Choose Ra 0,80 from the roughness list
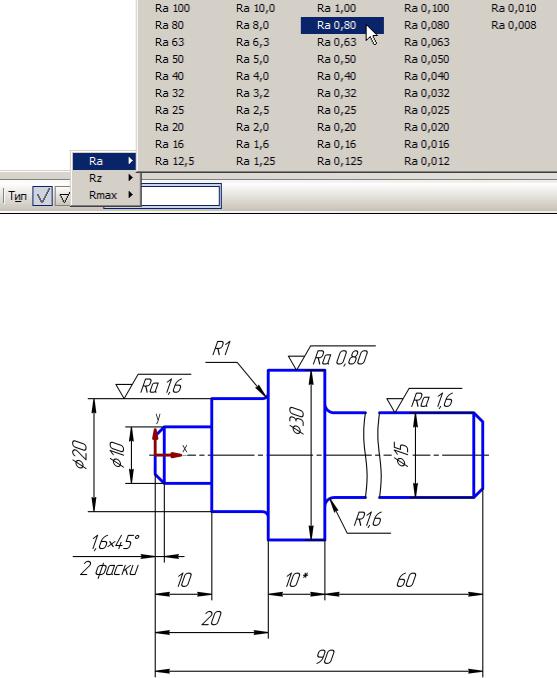Viewport: 557px width, 678px height. click(342, 26)
